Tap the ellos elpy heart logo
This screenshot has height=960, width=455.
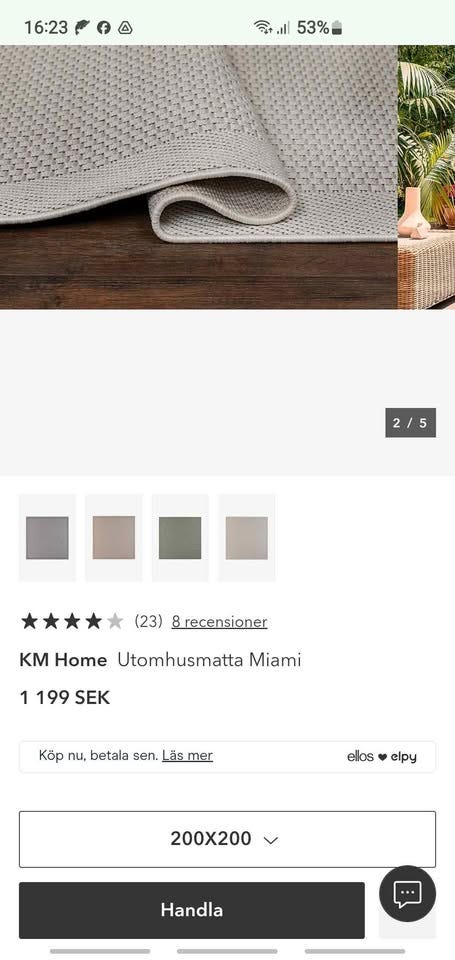(382, 757)
